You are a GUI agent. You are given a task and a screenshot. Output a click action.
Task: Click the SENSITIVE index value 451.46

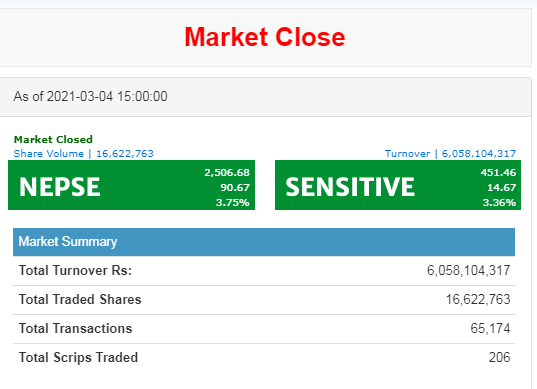click(498, 172)
